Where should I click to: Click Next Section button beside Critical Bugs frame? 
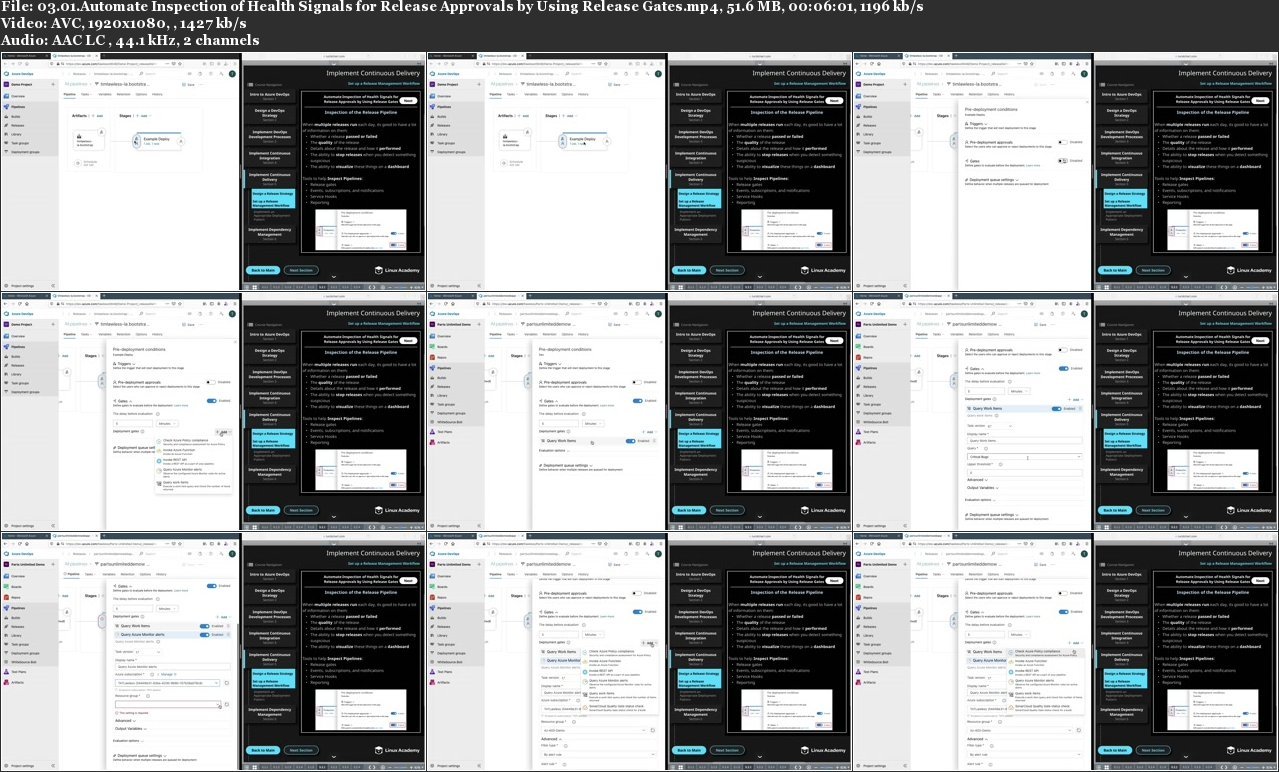(x=1153, y=510)
